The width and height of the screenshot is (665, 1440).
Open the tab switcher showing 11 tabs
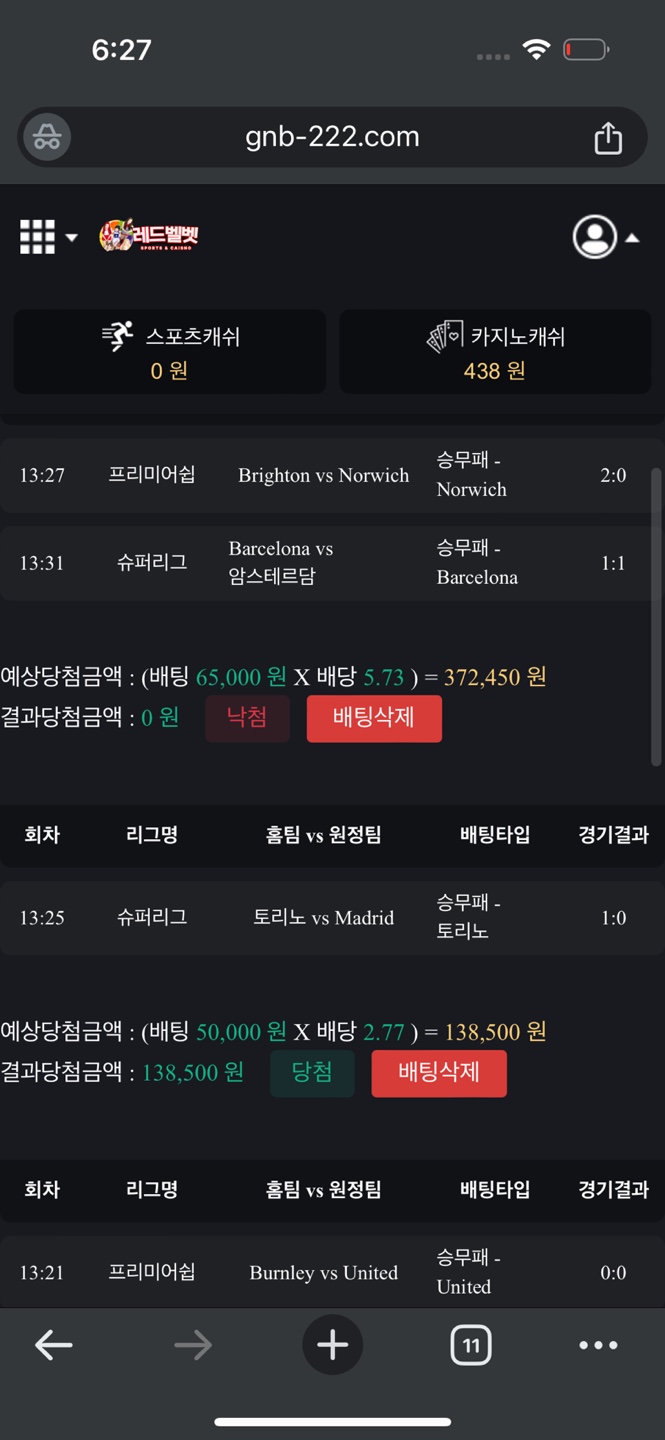pyautogui.click(x=470, y=1345)
